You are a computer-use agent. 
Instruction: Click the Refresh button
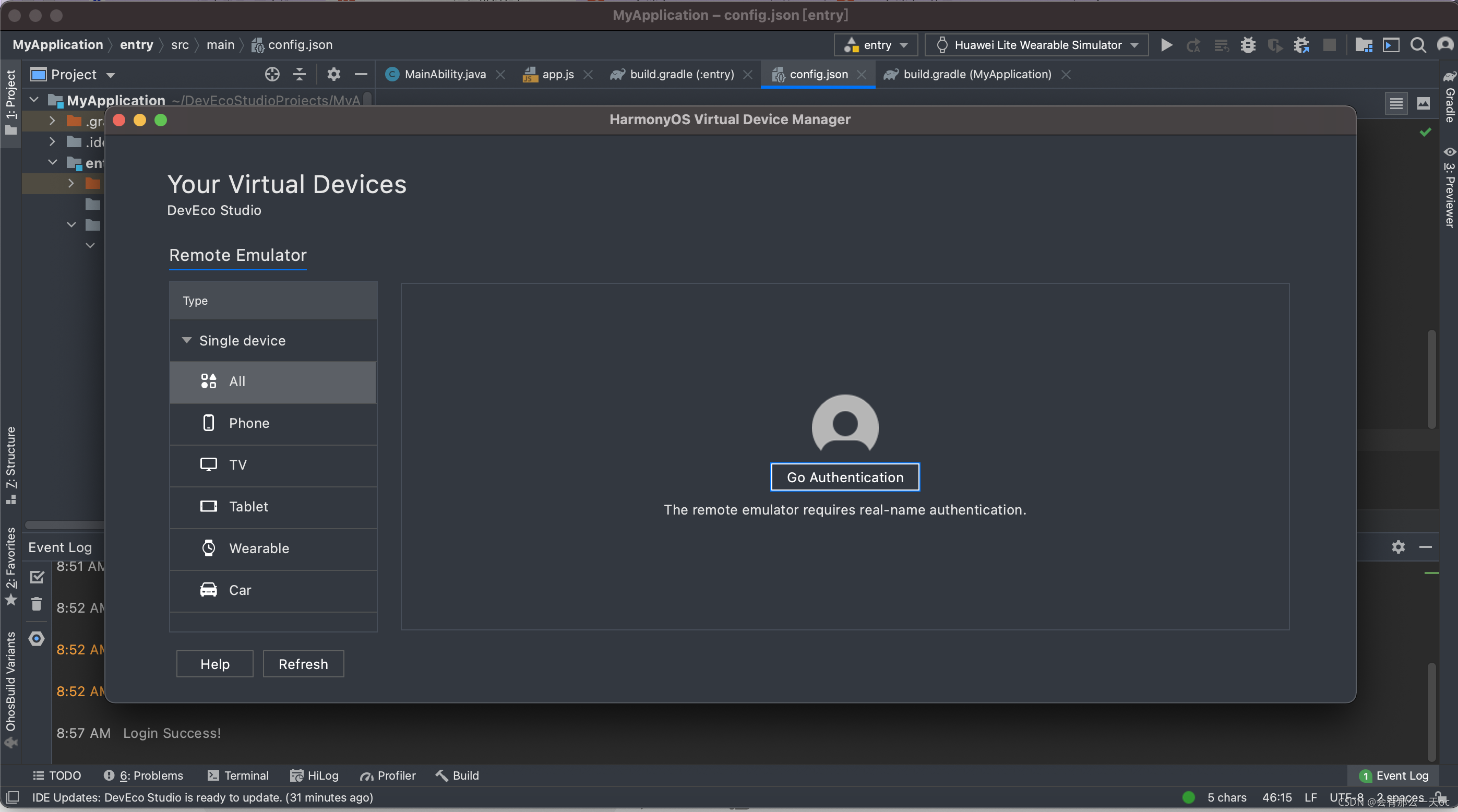tap(303, 664)
